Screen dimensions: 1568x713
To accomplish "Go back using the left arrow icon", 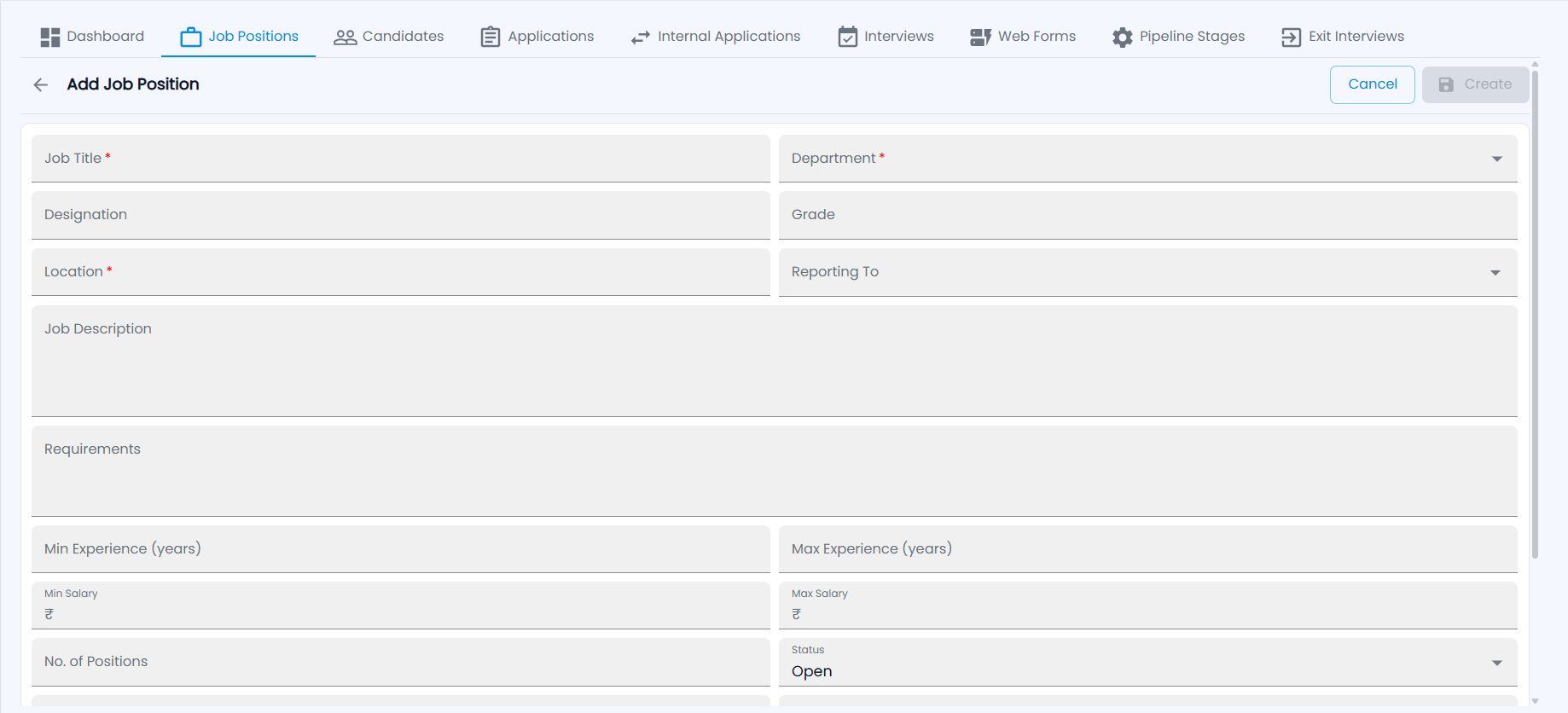I will [x=41, y=84].
